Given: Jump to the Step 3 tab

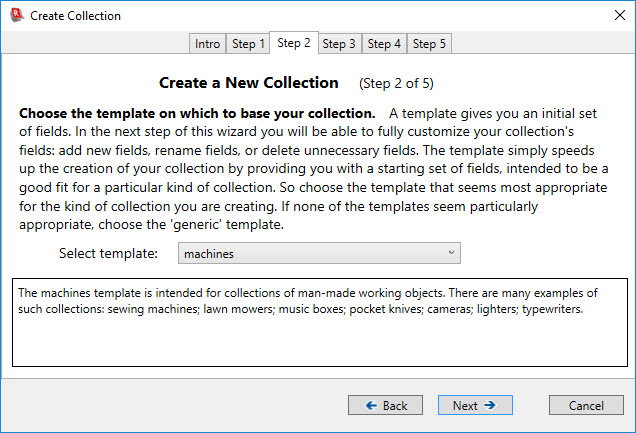Looking at the screenshot, I should point(339,44).
